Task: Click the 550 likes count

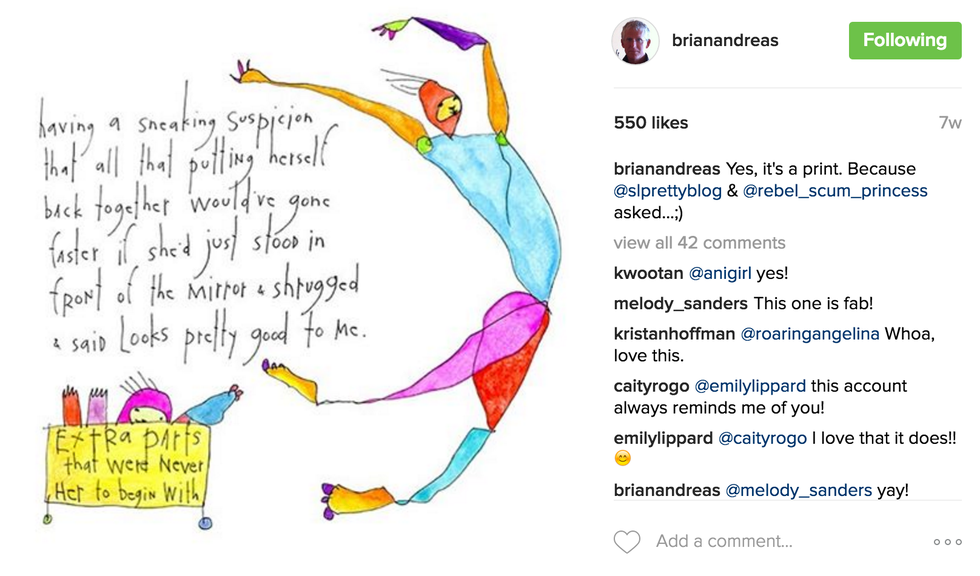Action: coord(651,122)
